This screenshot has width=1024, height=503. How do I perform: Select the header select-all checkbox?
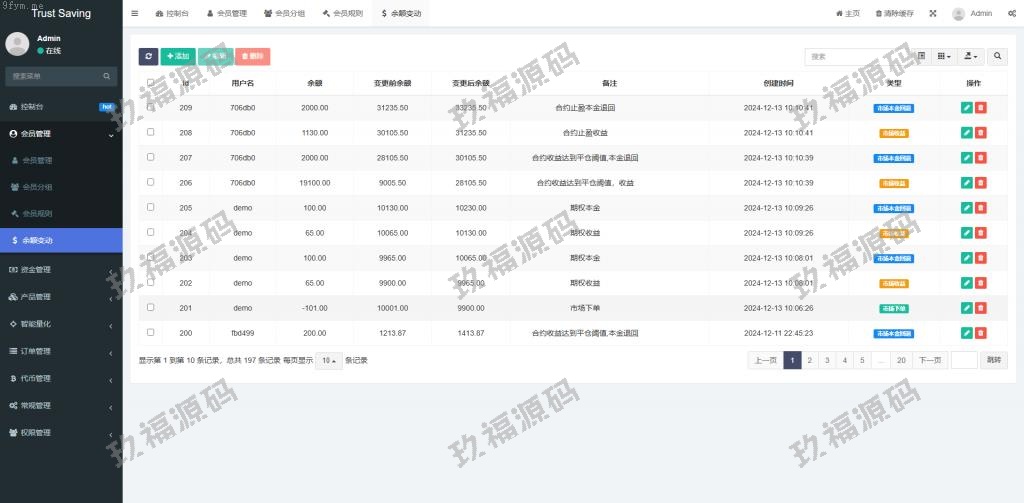click(x=151, y=83)
